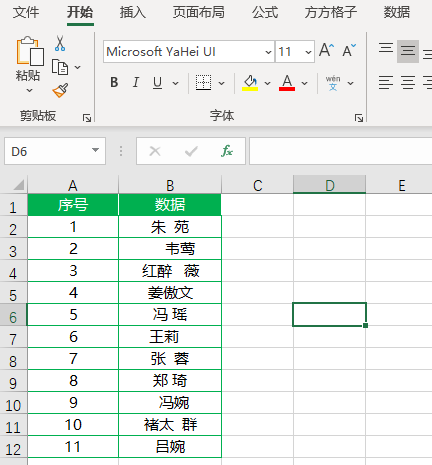Switch to the 数据 tab
This screenshot has width=432, height=465.
tap(397, 13)
